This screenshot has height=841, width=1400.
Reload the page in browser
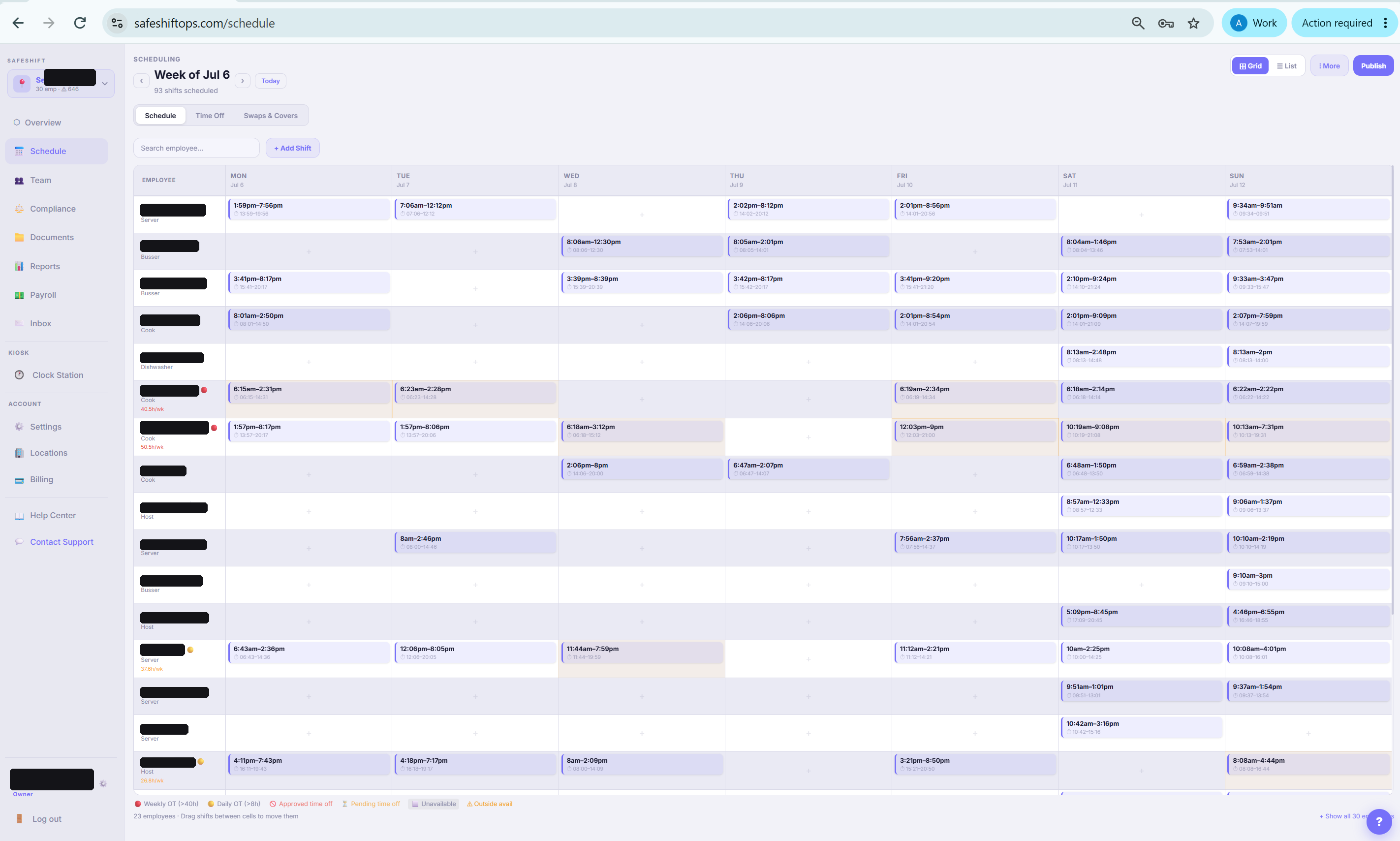[80, 23]
